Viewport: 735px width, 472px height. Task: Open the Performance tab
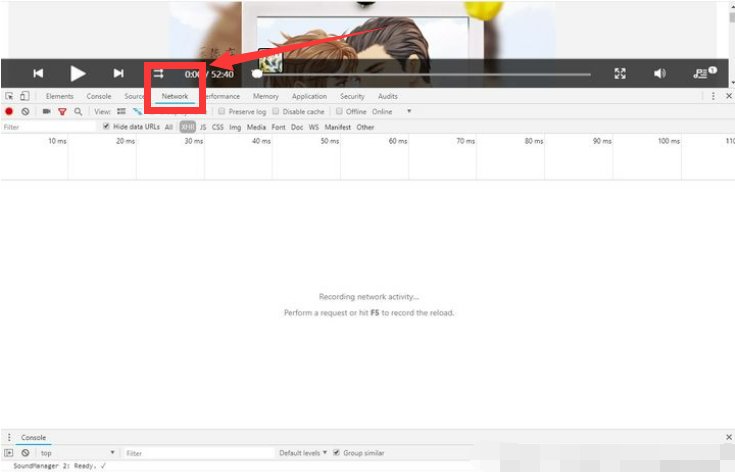pyautogui.click(x=223, y=96)
